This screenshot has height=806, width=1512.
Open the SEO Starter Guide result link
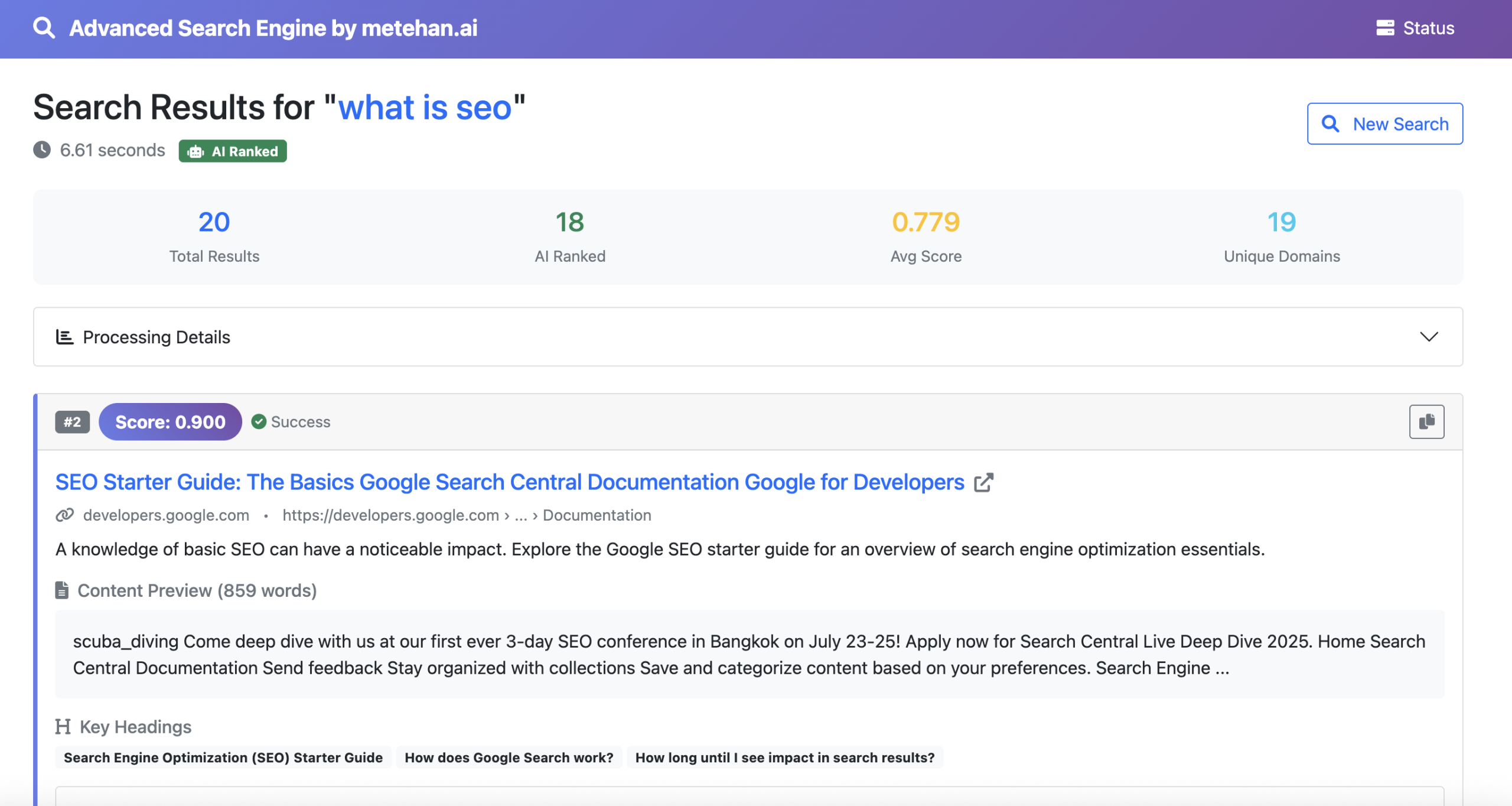508,482
